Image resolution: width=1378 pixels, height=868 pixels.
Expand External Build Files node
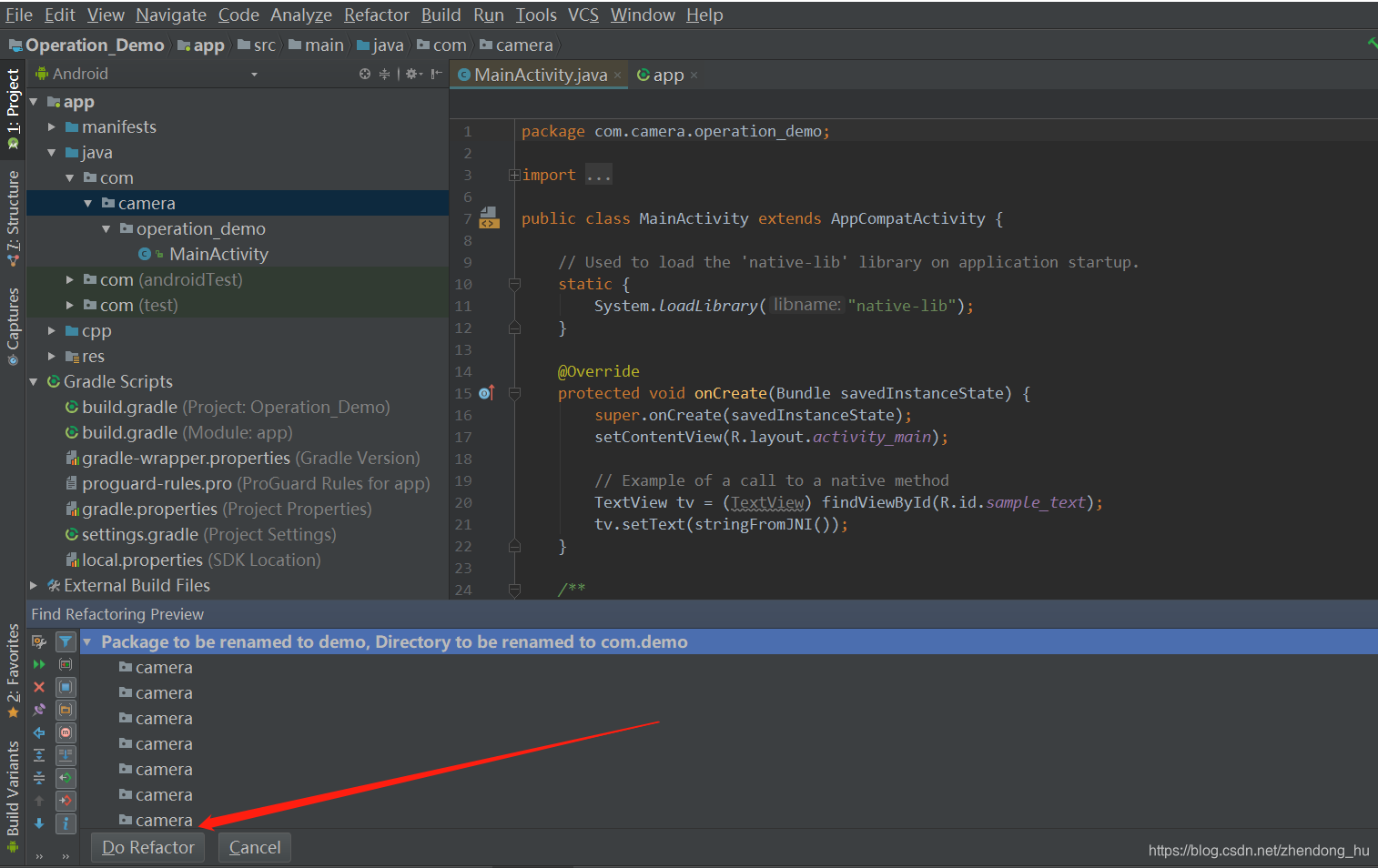[34, 586]
